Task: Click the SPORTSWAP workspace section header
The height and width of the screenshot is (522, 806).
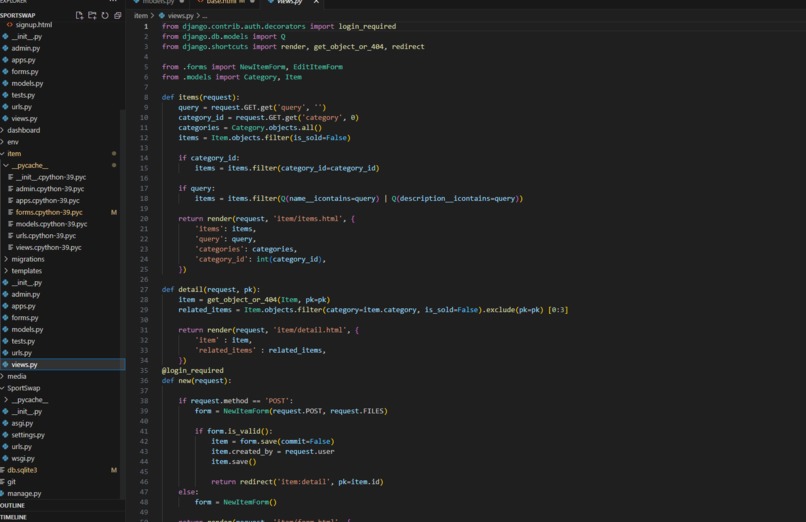Action: coord(17,15)
